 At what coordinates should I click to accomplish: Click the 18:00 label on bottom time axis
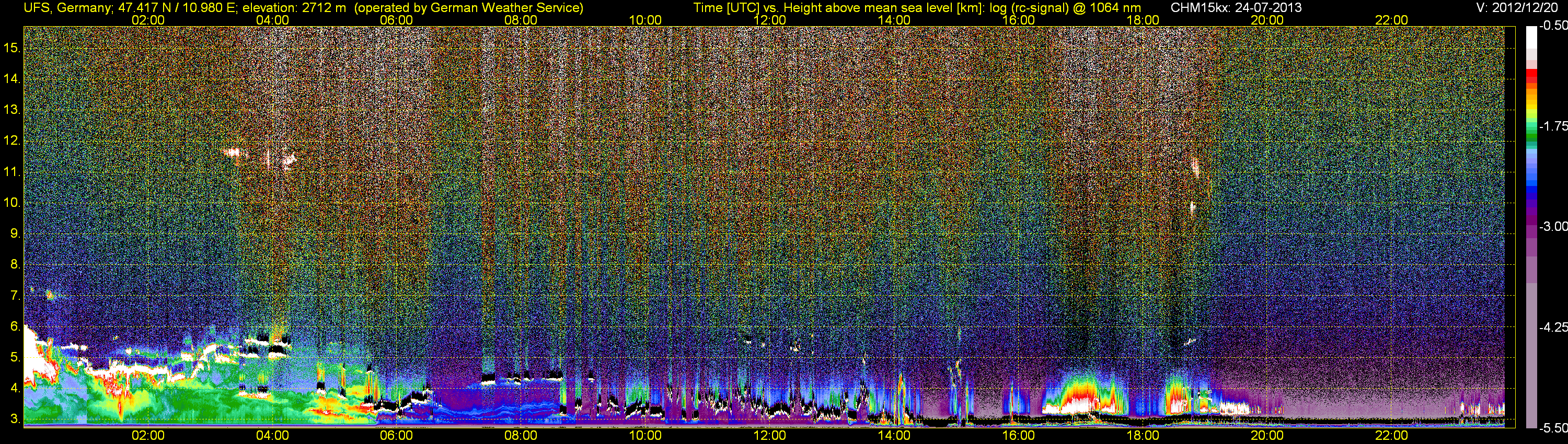1143,436
